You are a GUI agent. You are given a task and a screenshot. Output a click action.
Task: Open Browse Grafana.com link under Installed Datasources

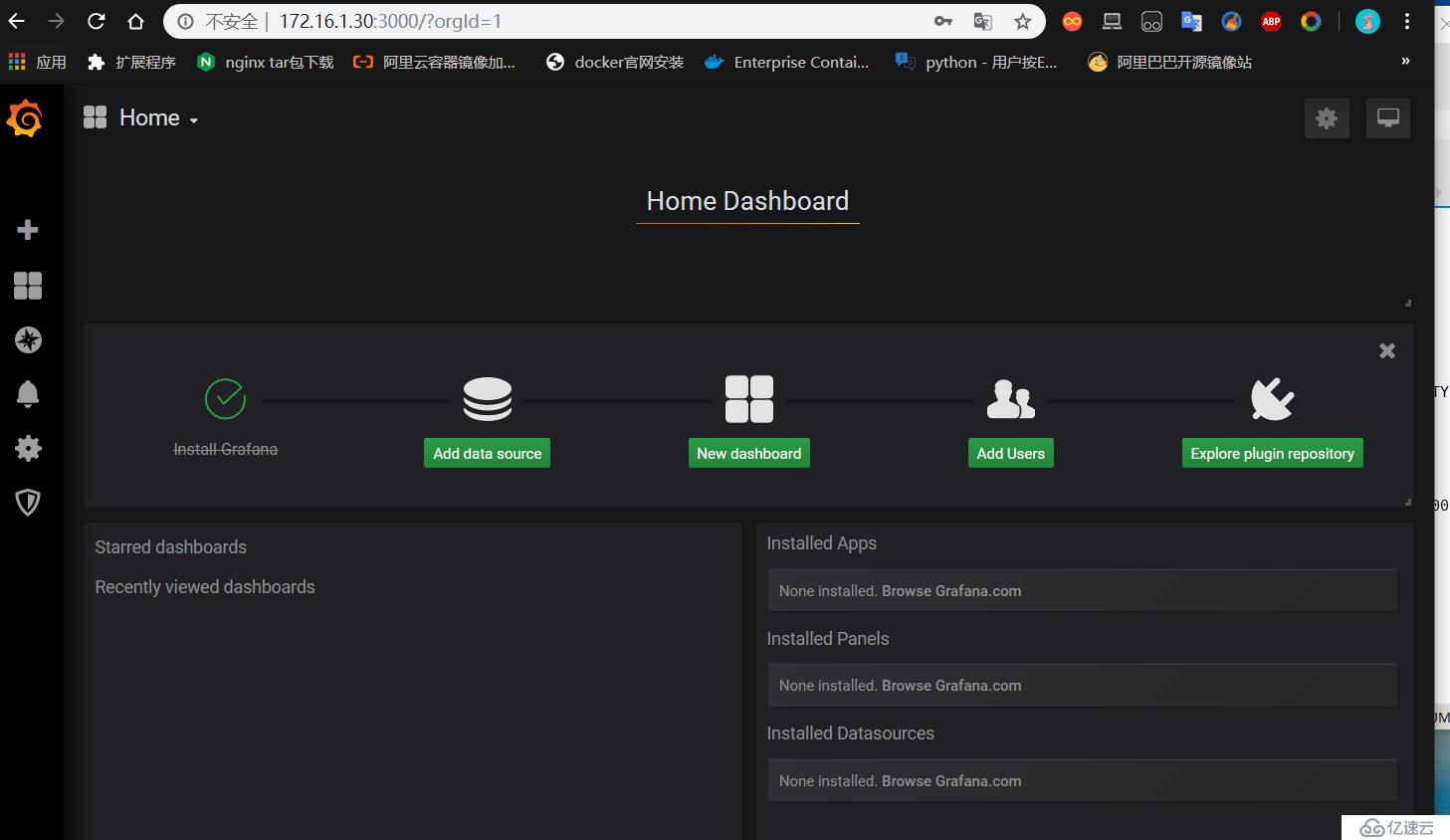click(x=951, y=781)
